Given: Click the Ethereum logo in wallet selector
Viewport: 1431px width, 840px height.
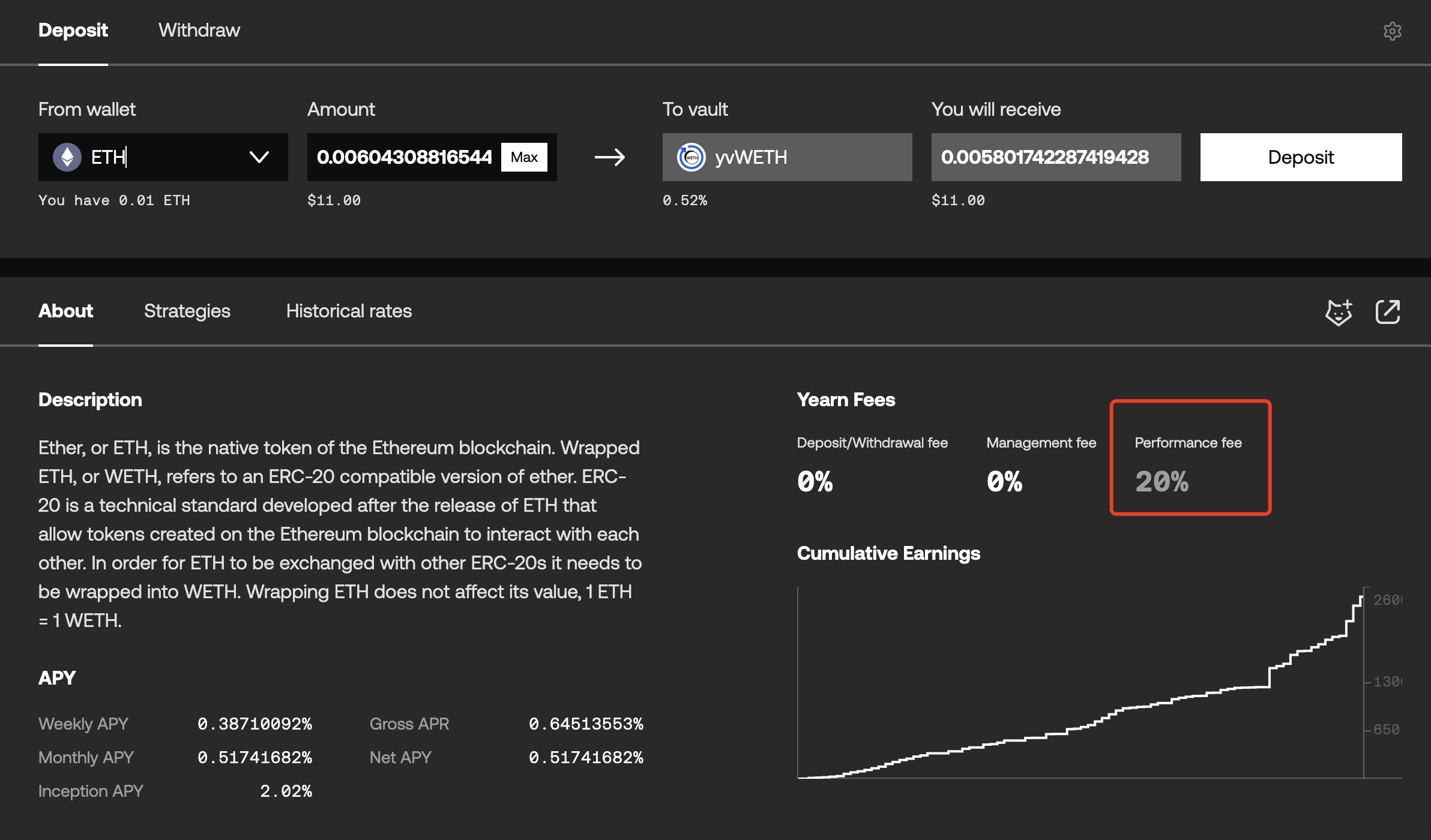Looking at the screenshot, I should [x=67, y=157].
